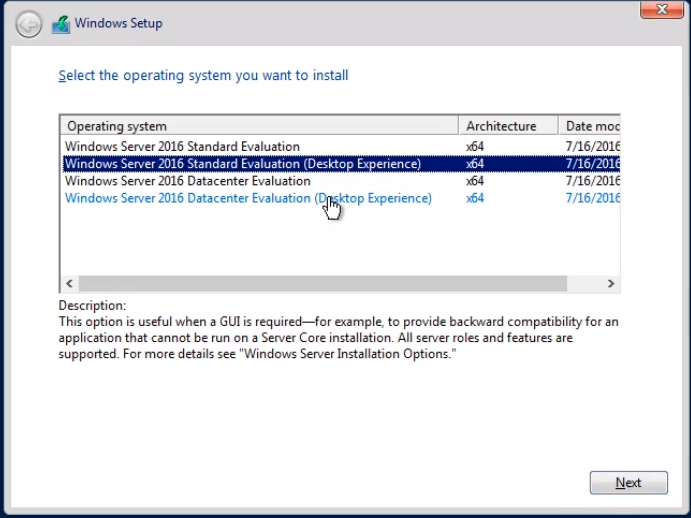The width and height of the screenshot is (691, 518).
Task: Choose Datacenter Evaluation (Desktop Experience) entry
Action: point(248,198)
